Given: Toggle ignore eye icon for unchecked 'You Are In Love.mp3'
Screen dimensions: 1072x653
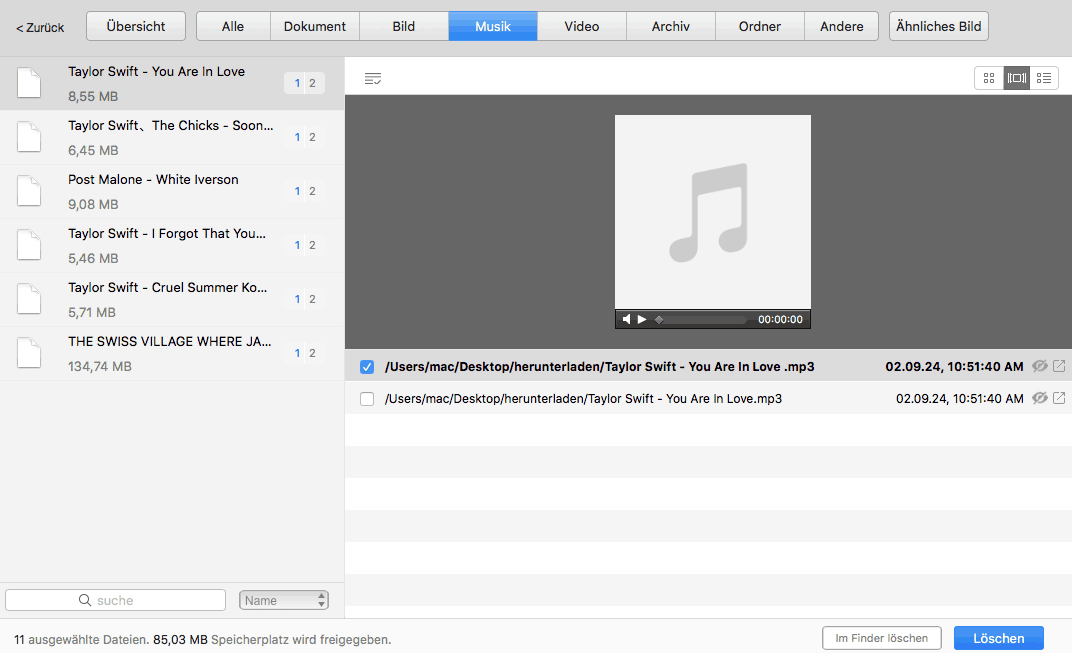Looking at the screenshot, I should tap(1040, 398).
